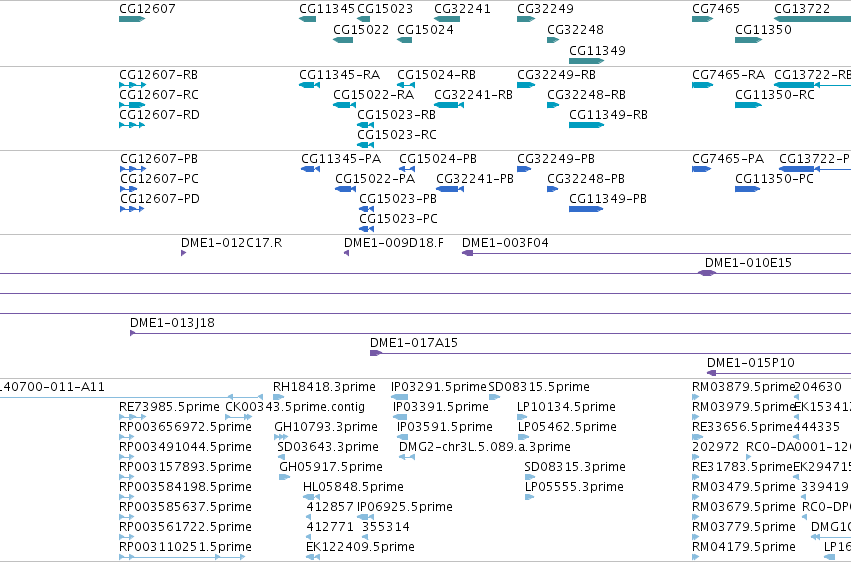This screenshot has height=562, width=851.
Task: Click protein CG15022-PA
Action: [345, 189]
